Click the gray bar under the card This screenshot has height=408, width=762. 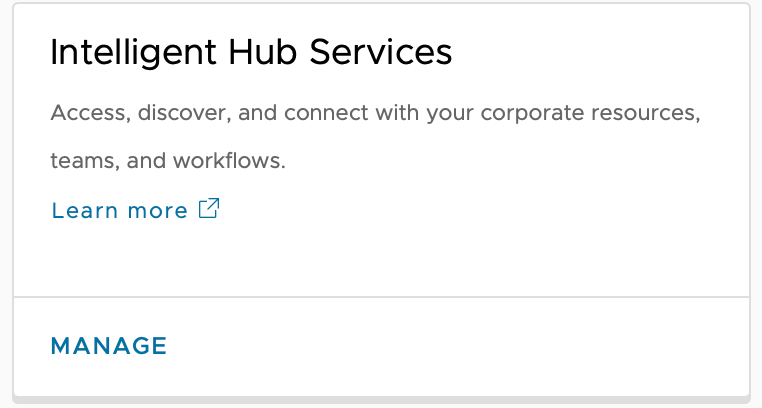(x=381, y=401)
